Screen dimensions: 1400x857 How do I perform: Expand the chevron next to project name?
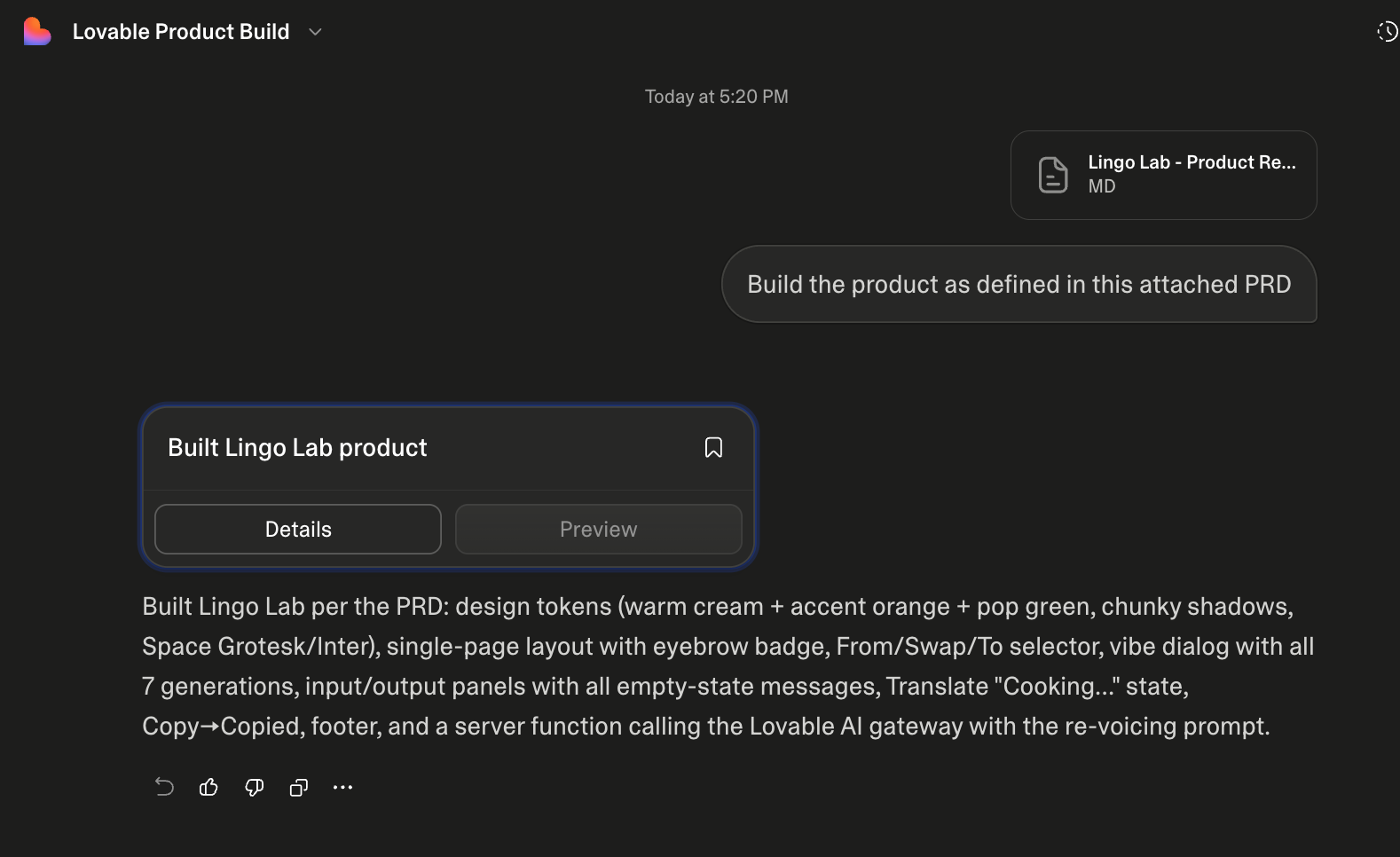click(315, 32)
